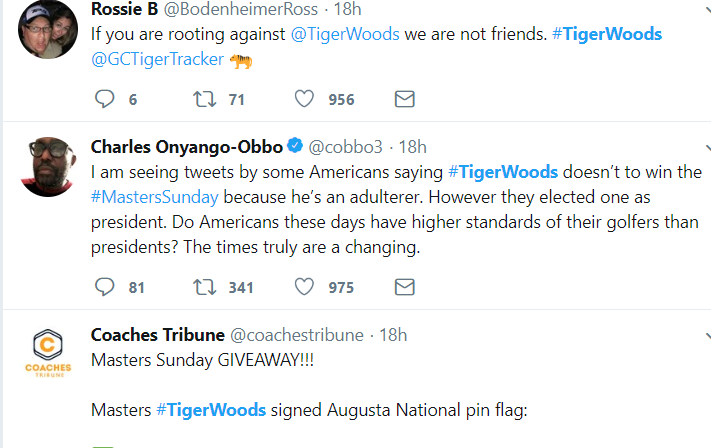
Task: Open the 18h timestamp on Coaches Tribune tweet
Action: coord(392,334)
